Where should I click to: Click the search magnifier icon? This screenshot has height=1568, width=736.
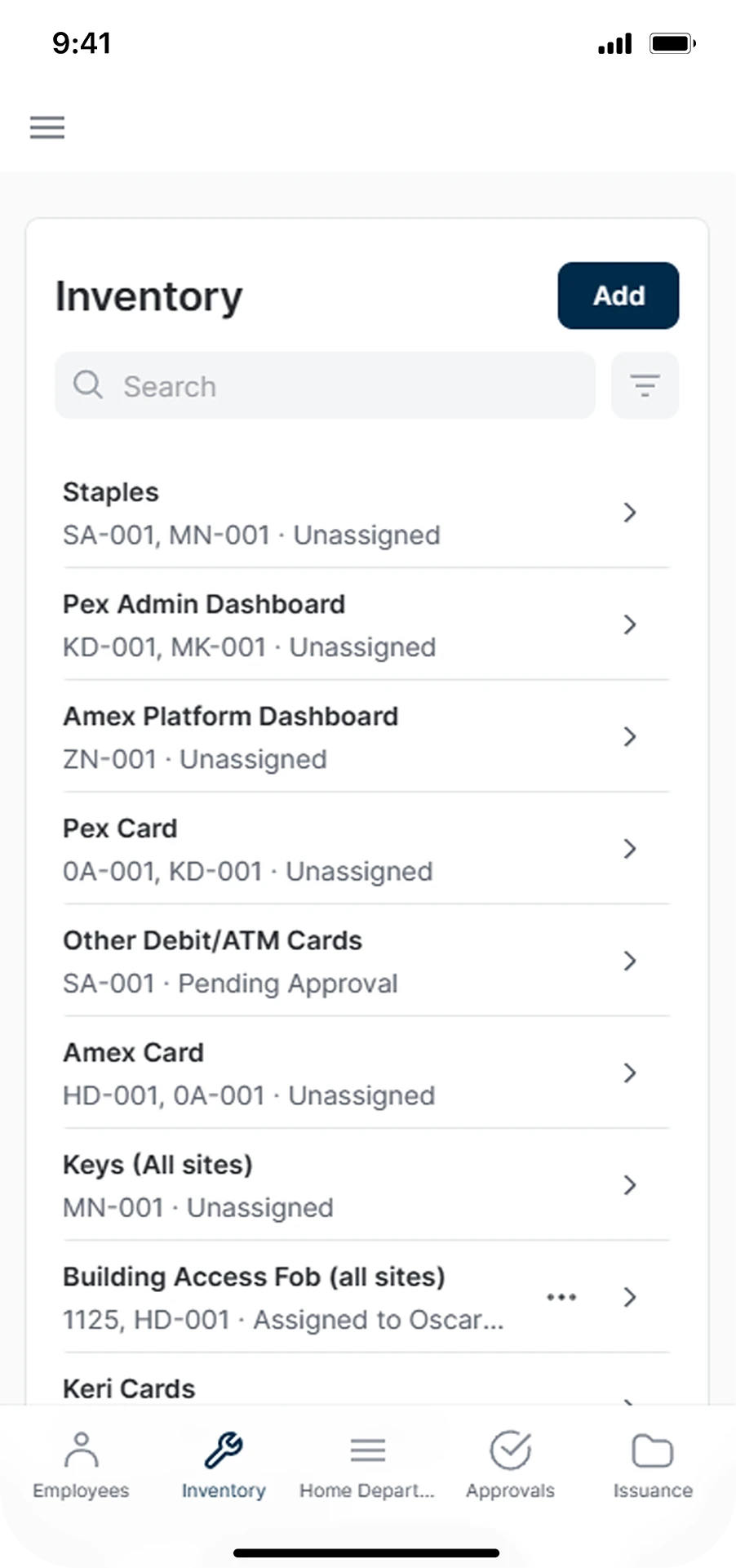88,384
